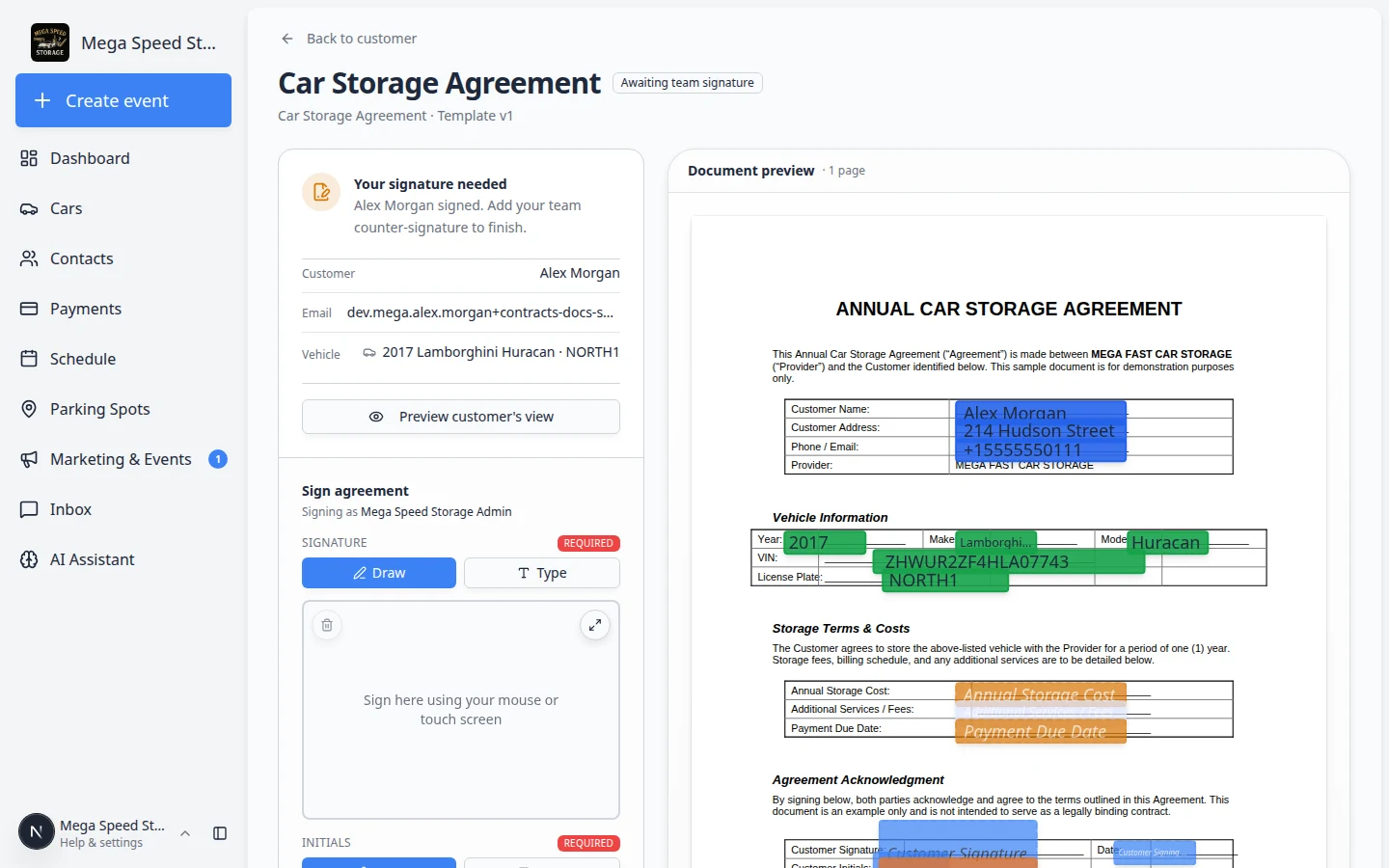This screenshot has width=1389, height=868.
Task: Click the Awaiting team signature badge
Action: 688,83
